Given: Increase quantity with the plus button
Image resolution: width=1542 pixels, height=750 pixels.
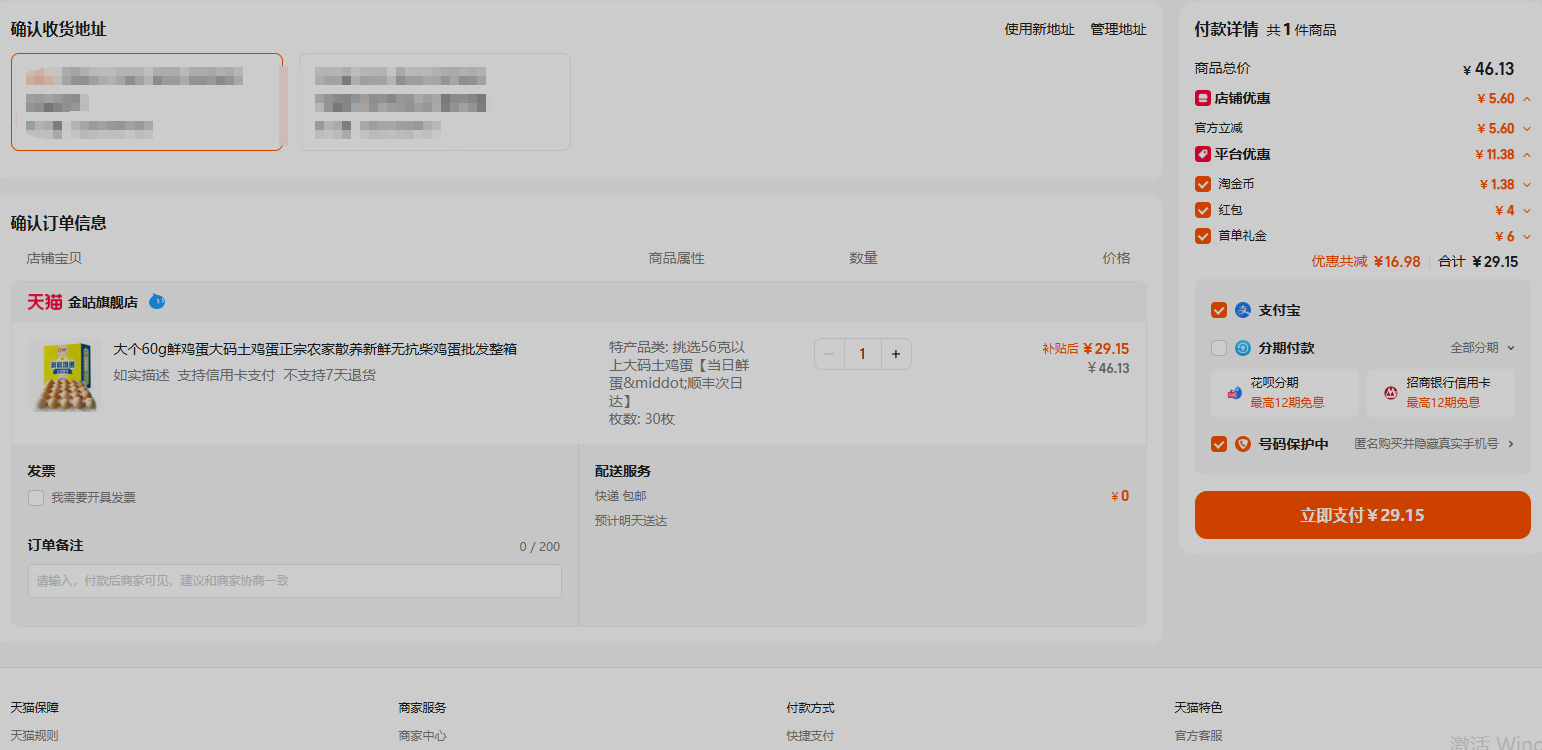Looking at the screenshot, I should 895,354.
